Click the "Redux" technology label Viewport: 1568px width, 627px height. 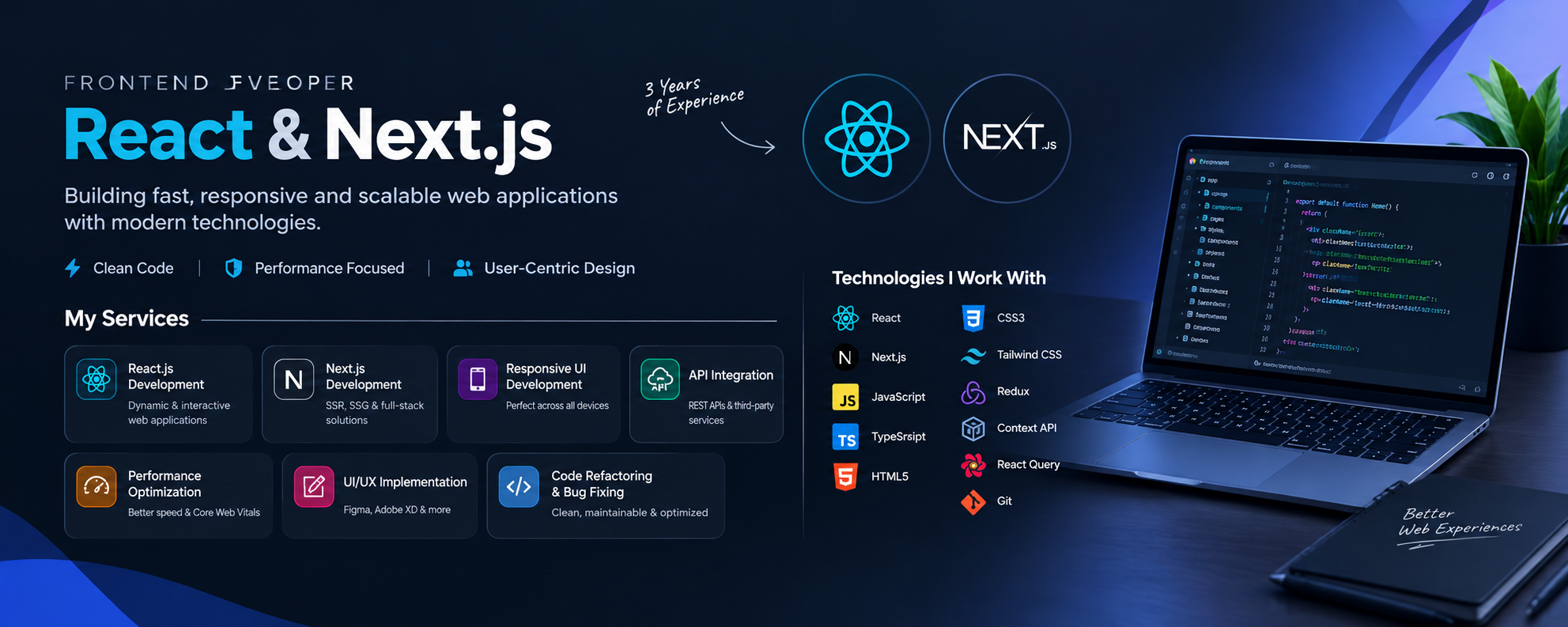1013,391
